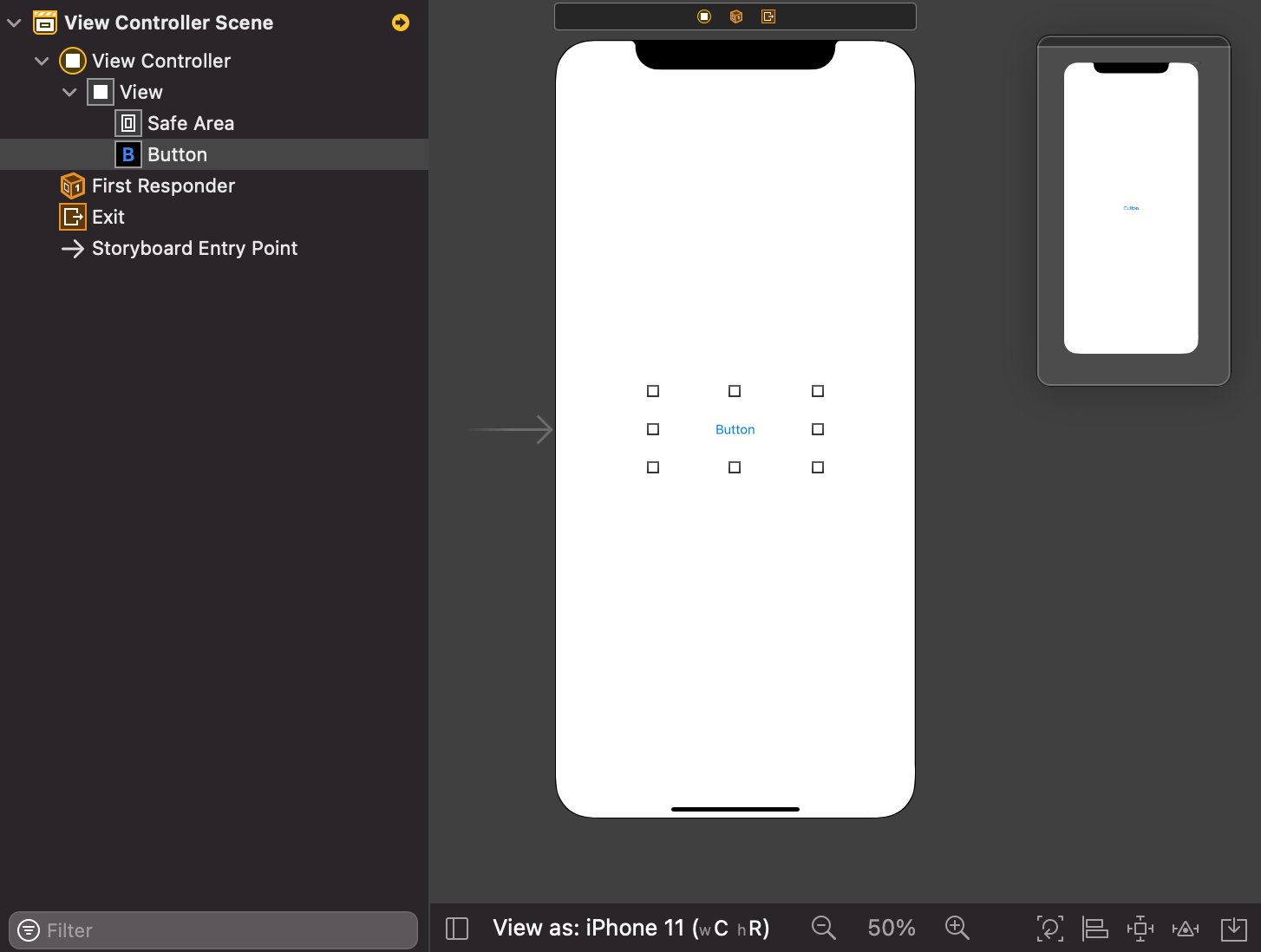Select the View Controller icon in the scene dock

(703, 16)
